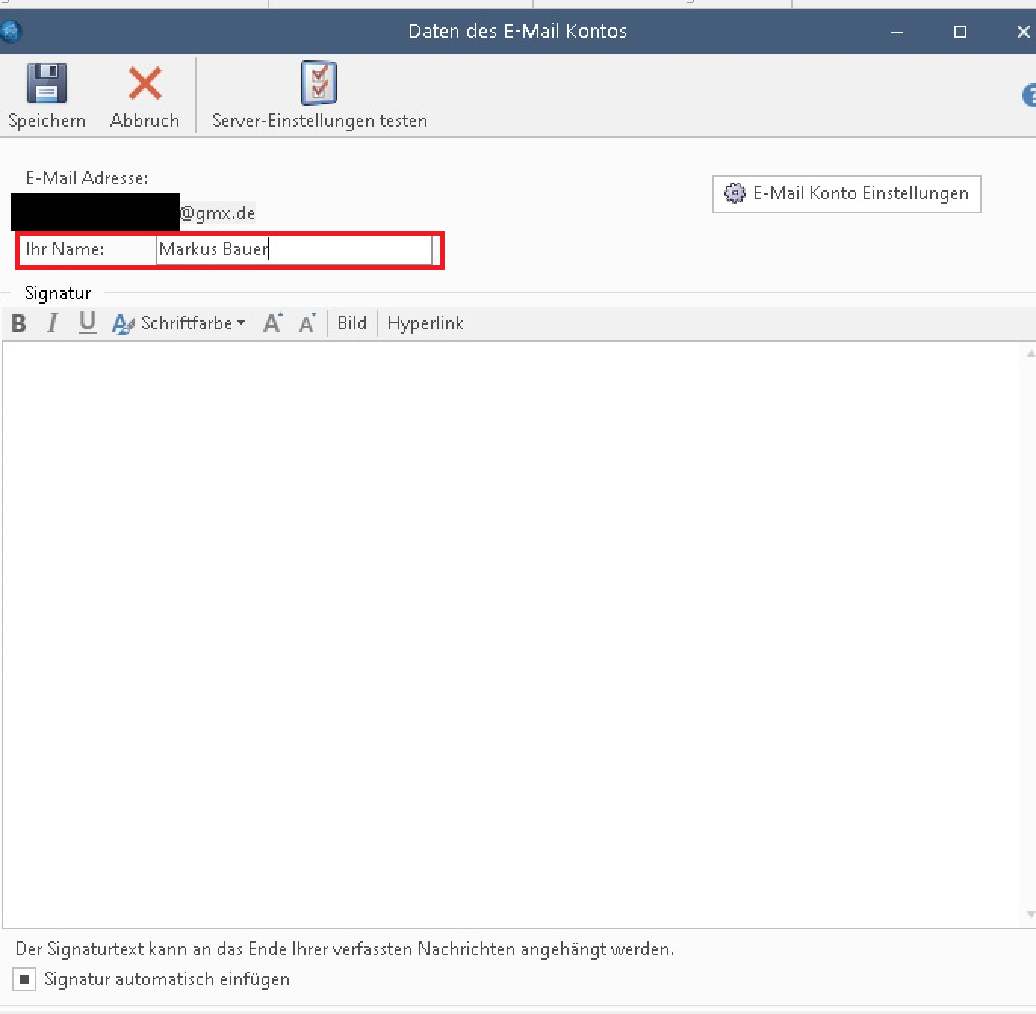Toggle Signatur automatisch einfügen checkbox

tap(24, 979)
